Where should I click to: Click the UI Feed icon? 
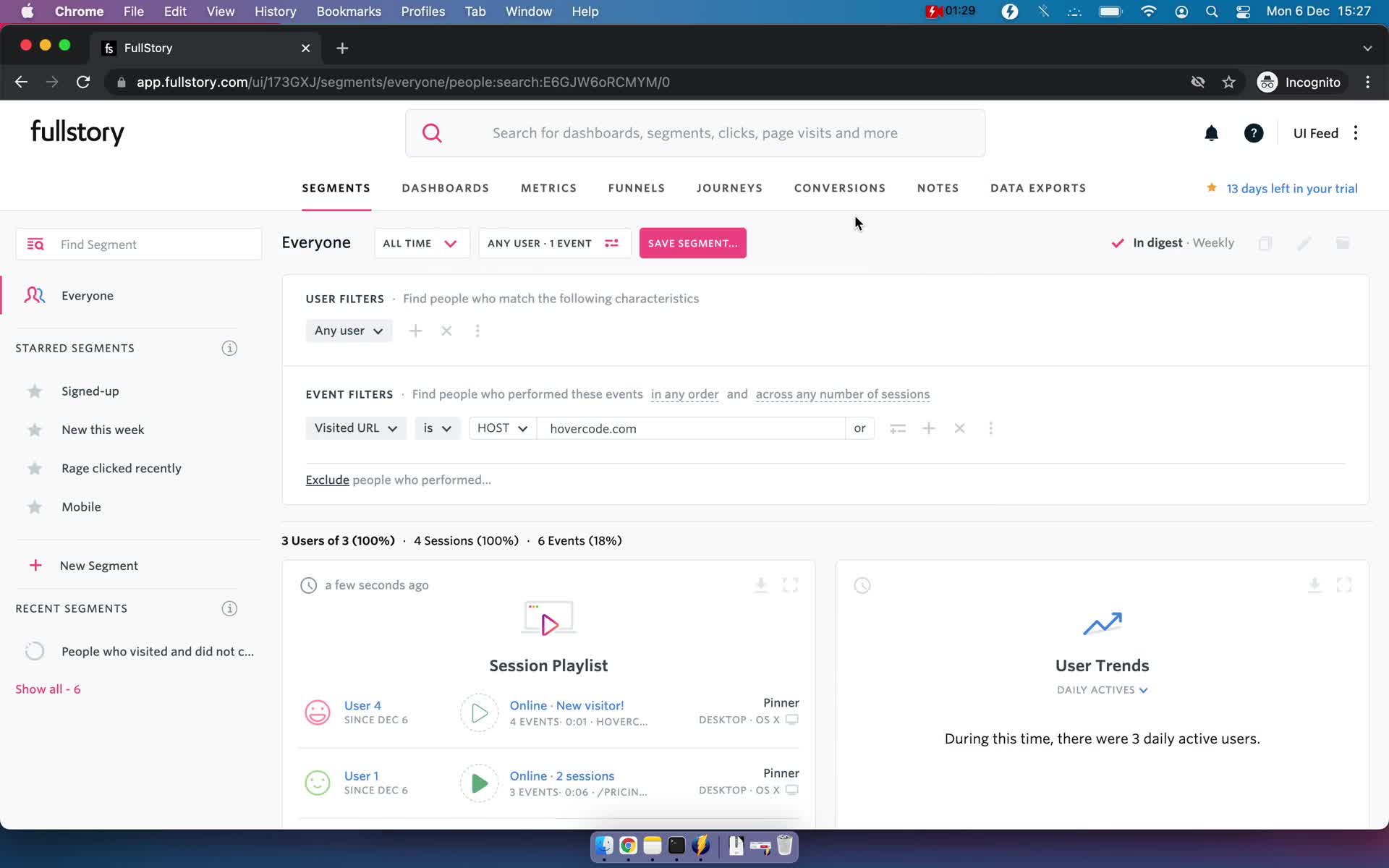coord(1315,132)
